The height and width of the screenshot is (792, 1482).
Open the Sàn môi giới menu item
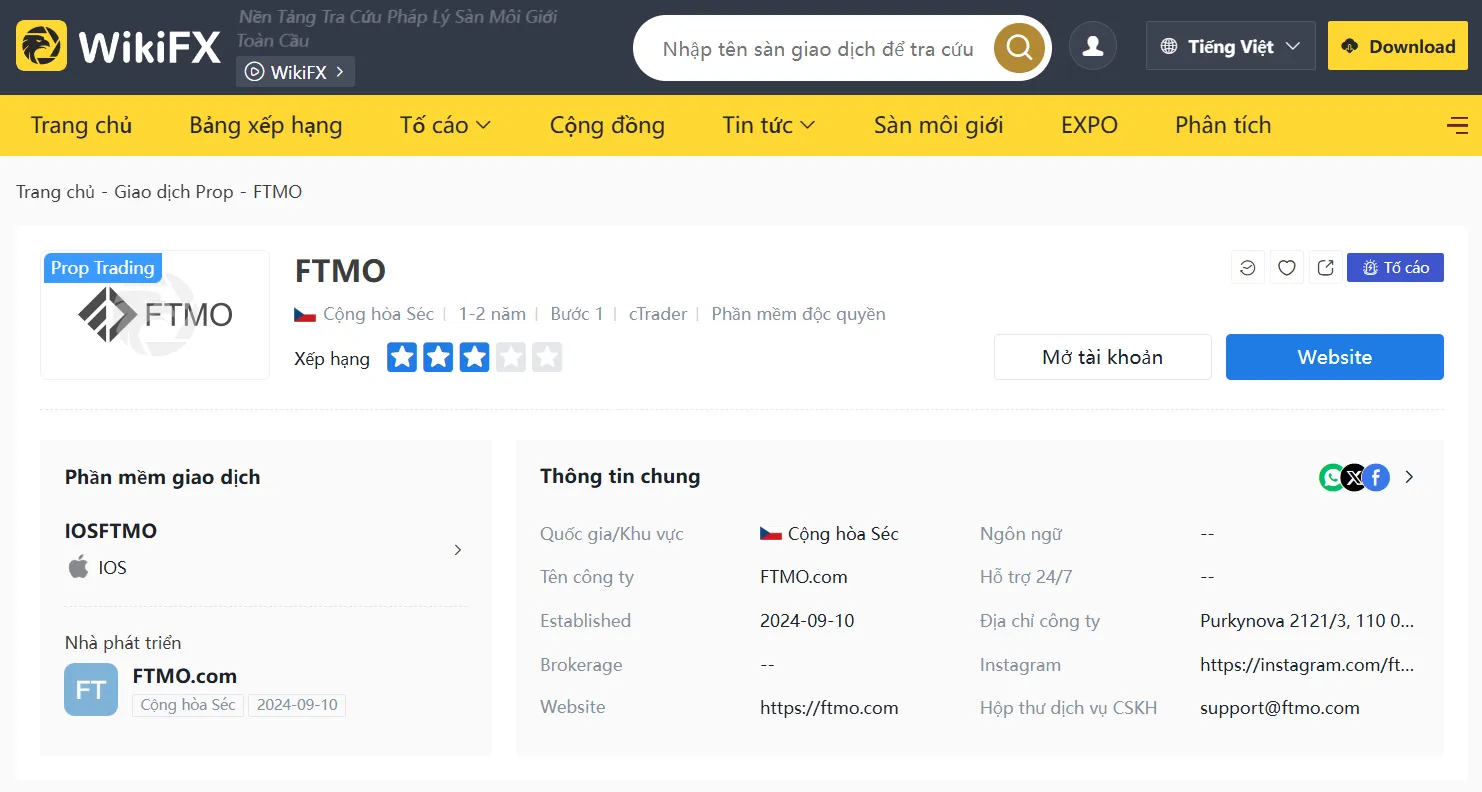[938, 125]
